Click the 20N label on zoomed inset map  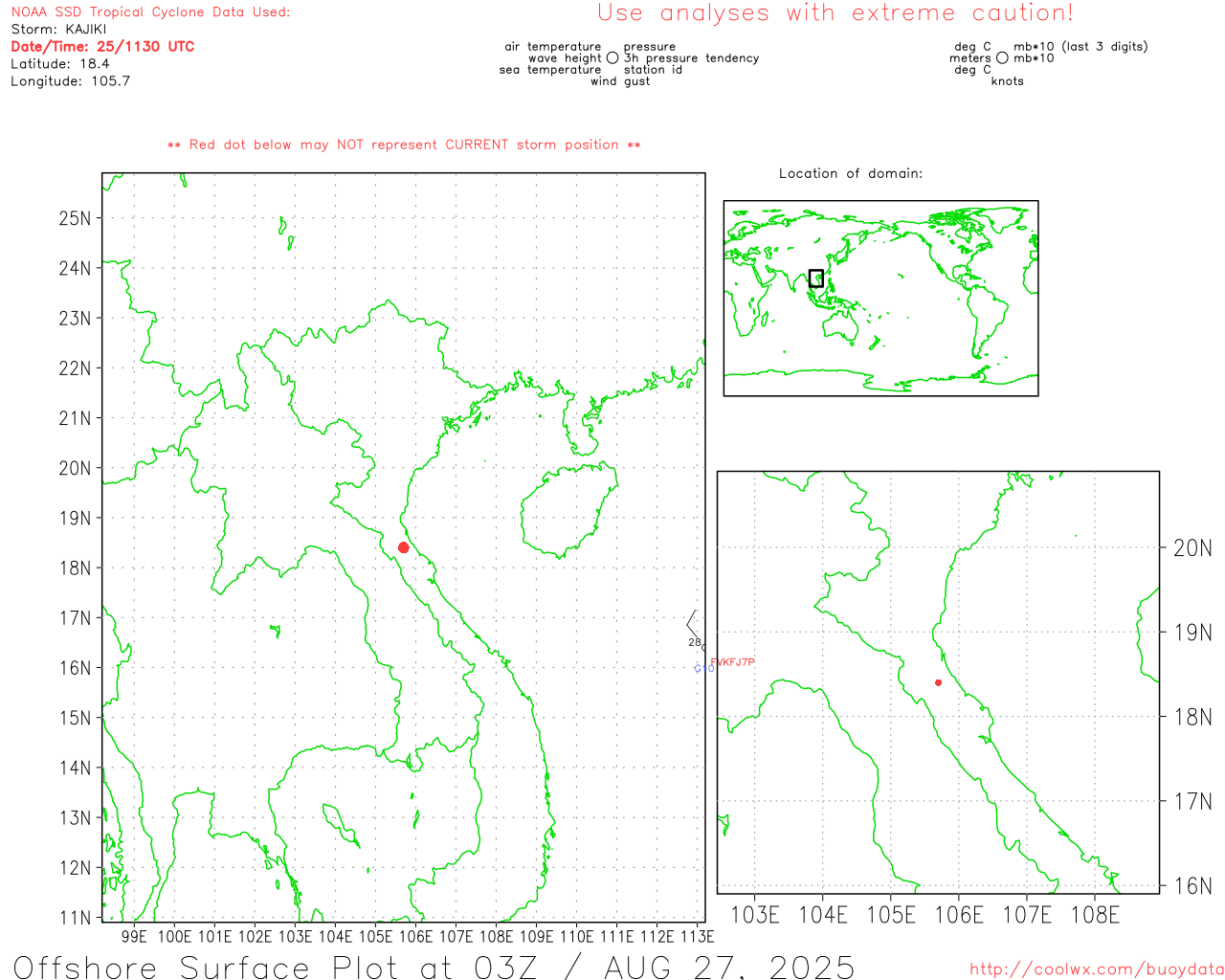[x=1192, y=548]
